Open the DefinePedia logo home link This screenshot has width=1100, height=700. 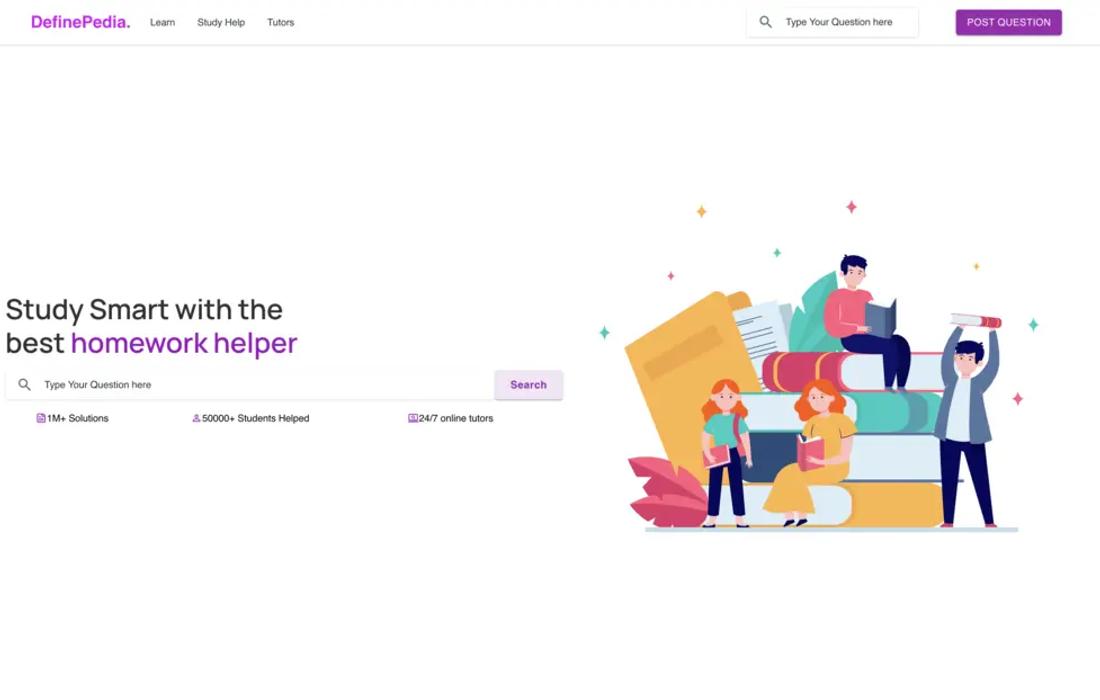point(80,22)
